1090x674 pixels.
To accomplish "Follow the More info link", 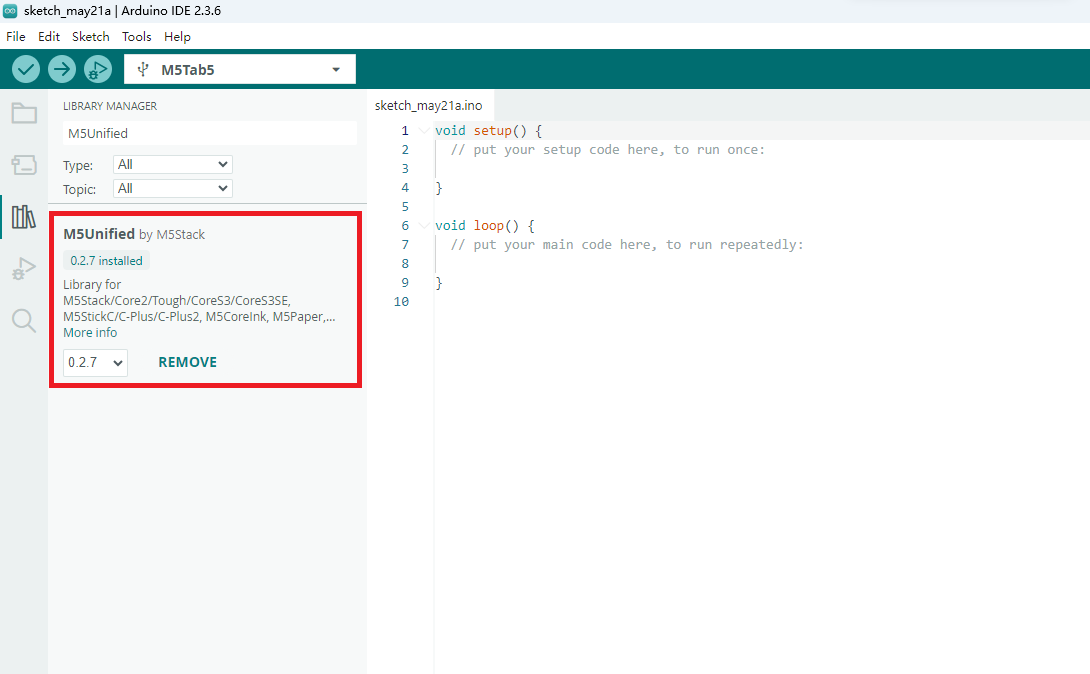I will [x=90, y=333].
